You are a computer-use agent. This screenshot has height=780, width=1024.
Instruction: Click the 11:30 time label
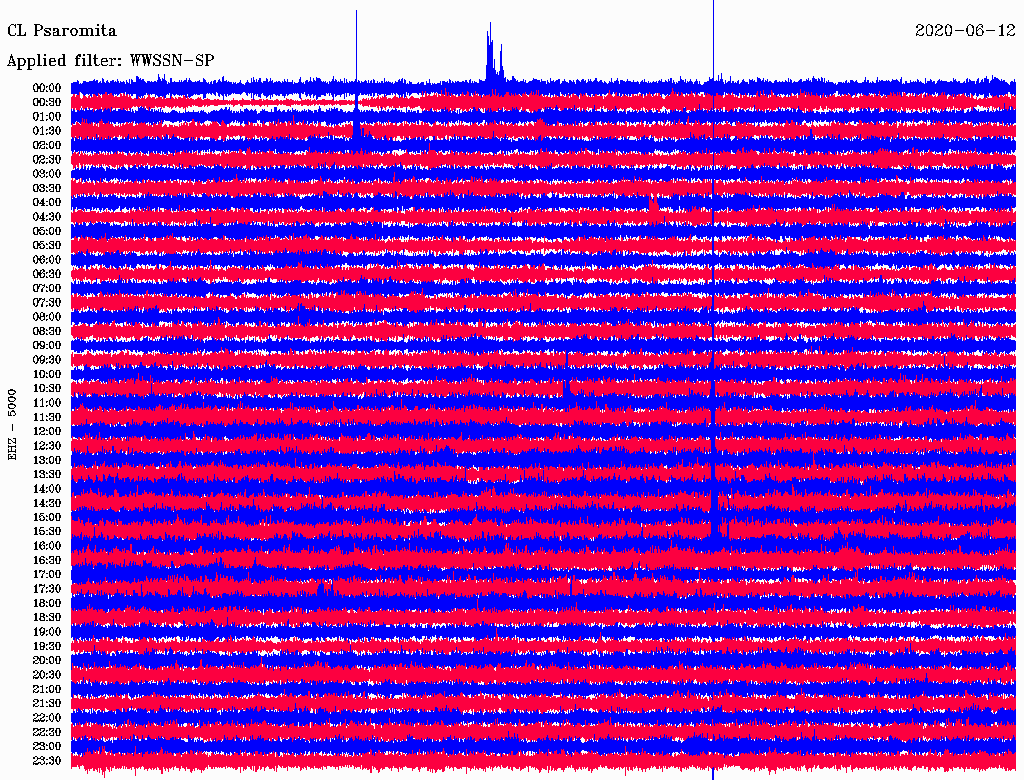point(47,417)
